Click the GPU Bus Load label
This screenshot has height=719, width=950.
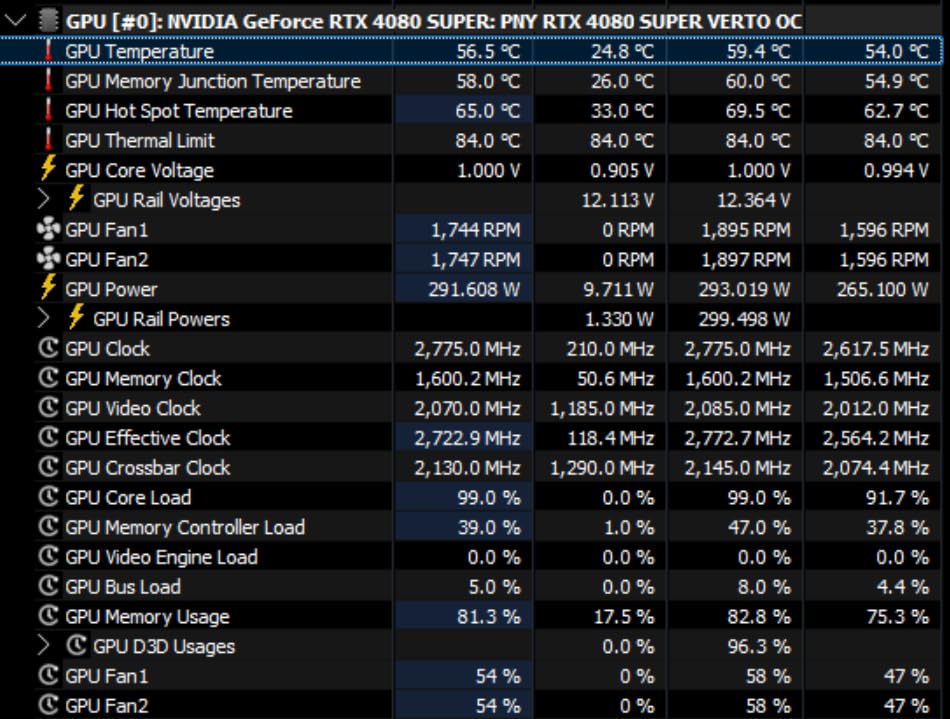[122, 587]
